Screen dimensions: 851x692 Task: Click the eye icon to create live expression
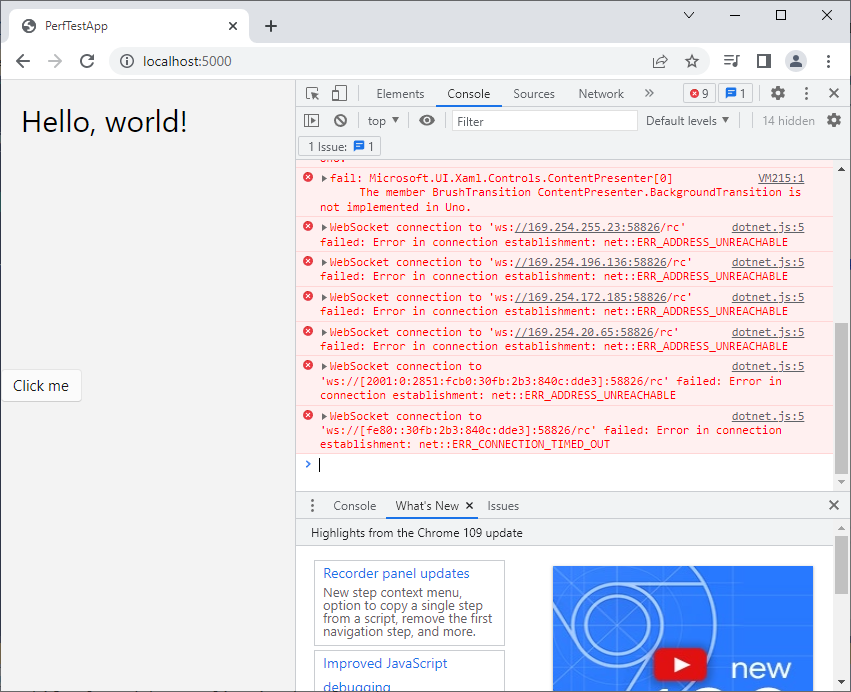(x=425, y=120)
